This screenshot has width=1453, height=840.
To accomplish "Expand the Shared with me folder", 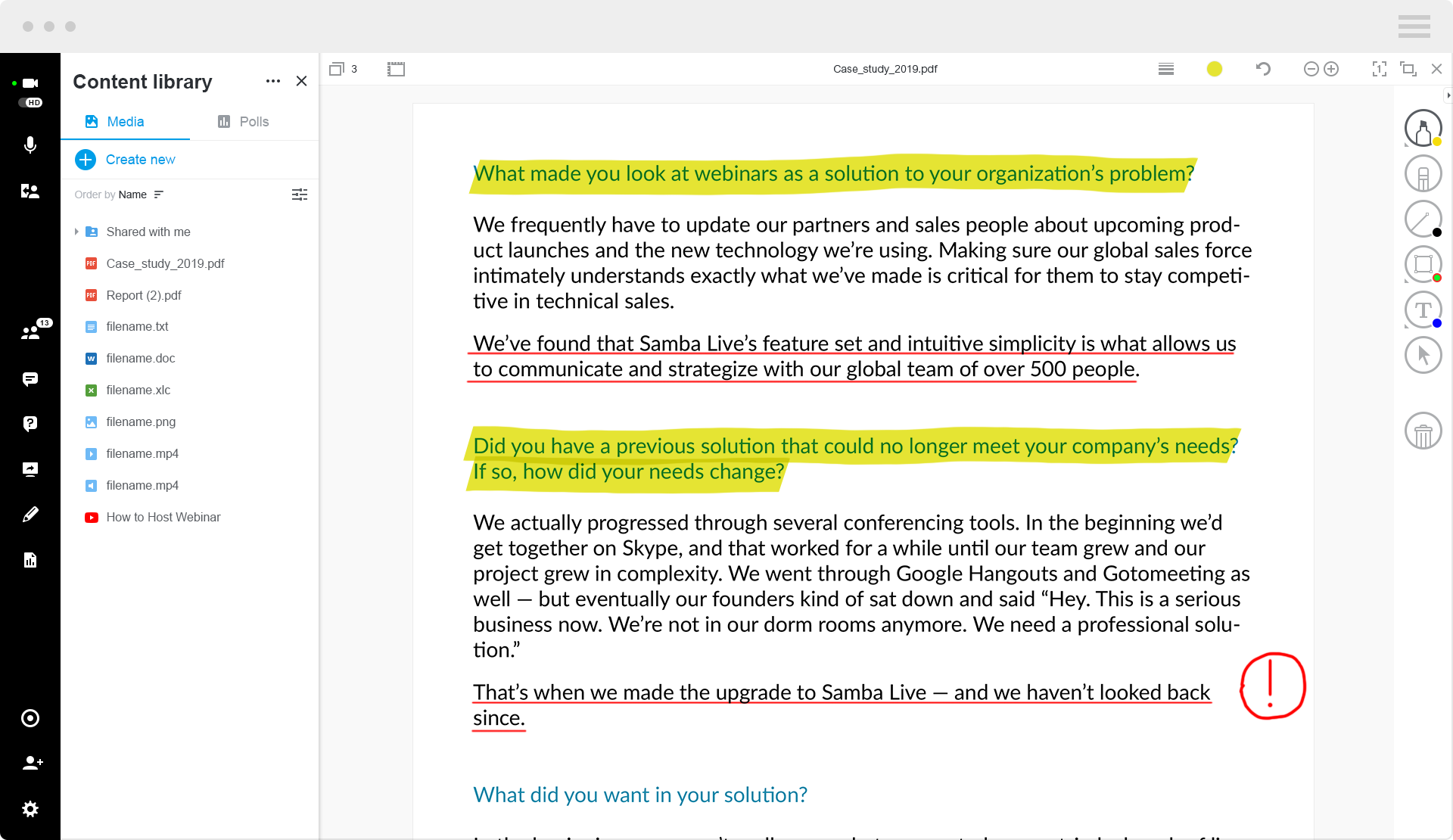I will click(x=76, y=231).
